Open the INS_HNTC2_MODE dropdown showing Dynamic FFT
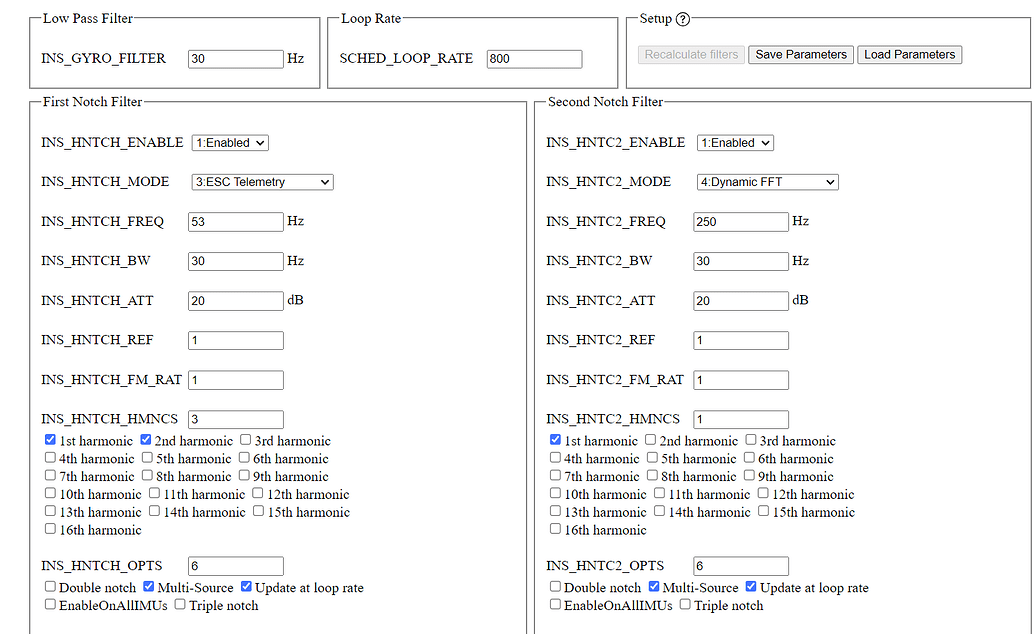The image size is (1035, 634). pos(767,181)
